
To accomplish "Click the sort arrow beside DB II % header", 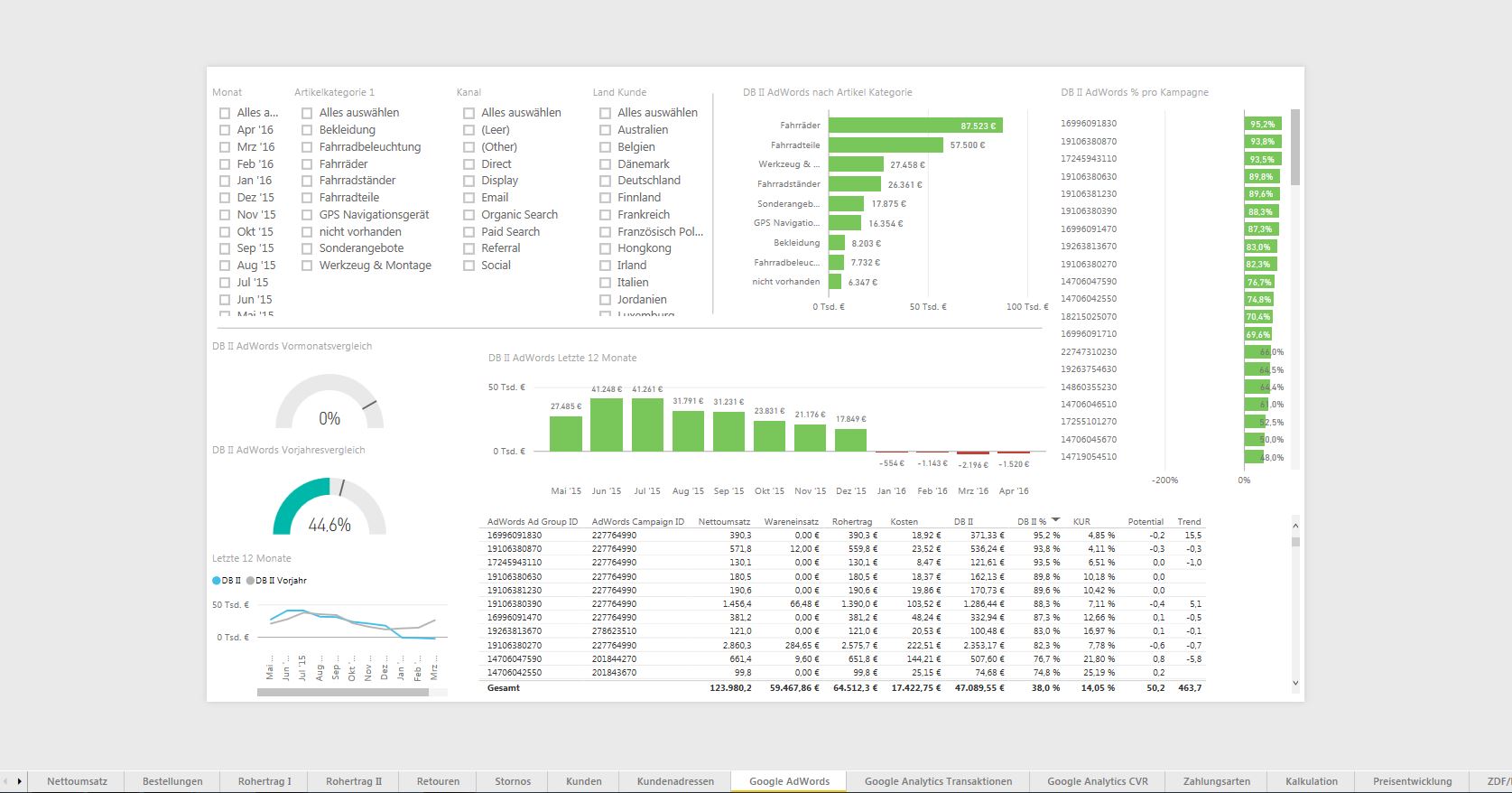I will (1056, 520).
